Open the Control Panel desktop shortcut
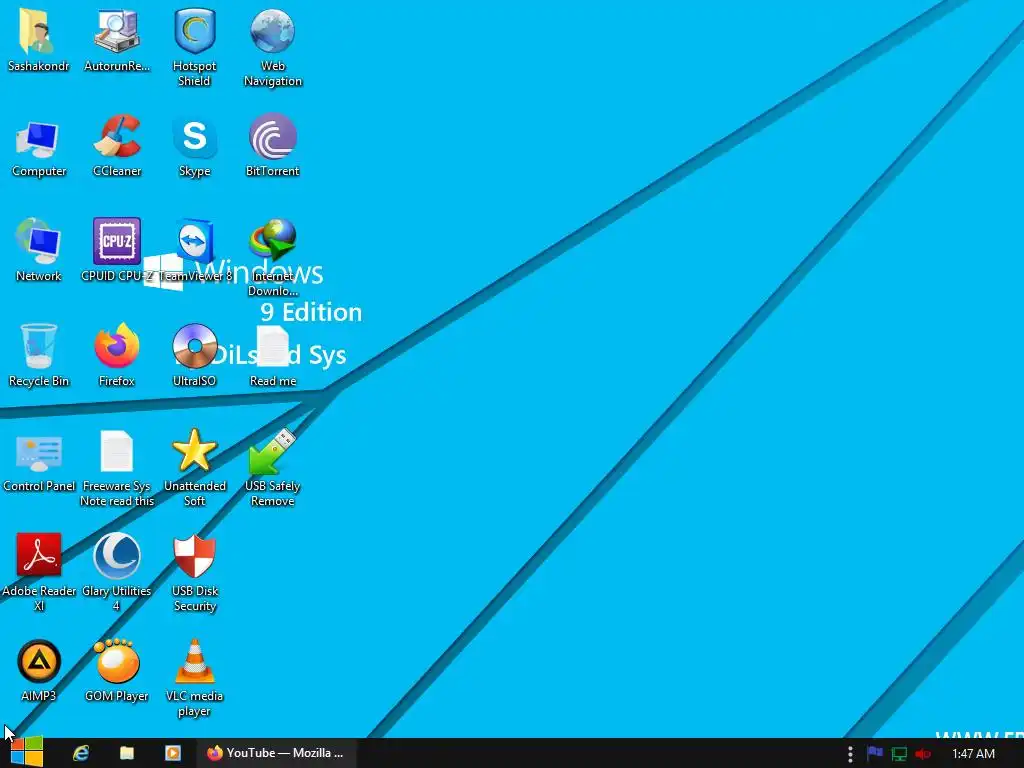The width and height of the screenshot is (1024, 768). click(39, 453)
